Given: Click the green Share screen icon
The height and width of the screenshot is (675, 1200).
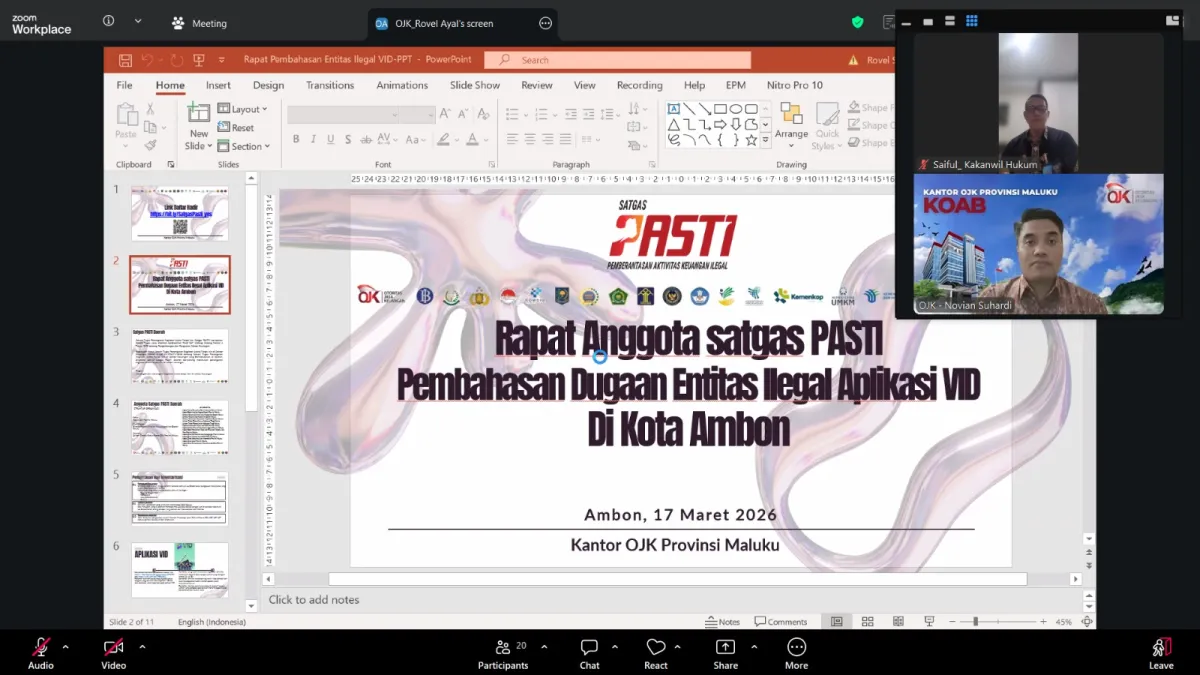Looking at the screenshot, I should coord(725,647).
